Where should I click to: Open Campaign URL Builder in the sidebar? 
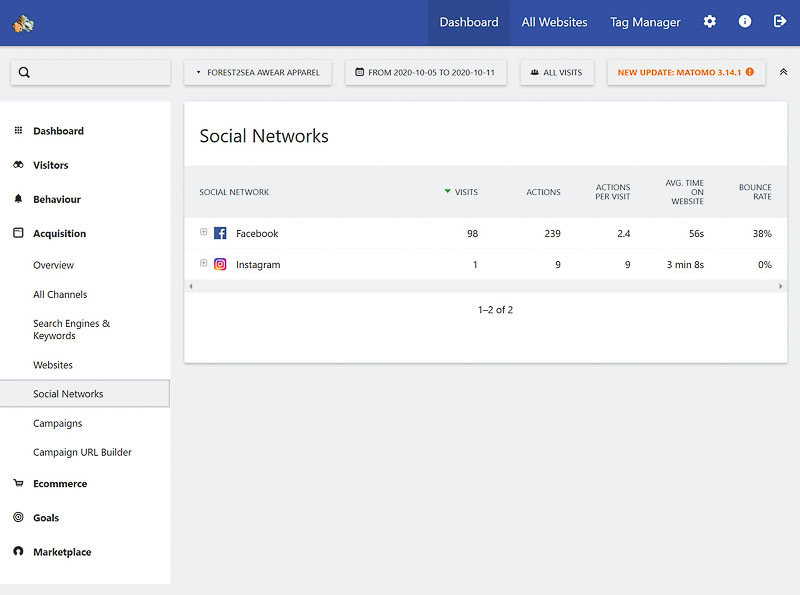pos(82,452)
